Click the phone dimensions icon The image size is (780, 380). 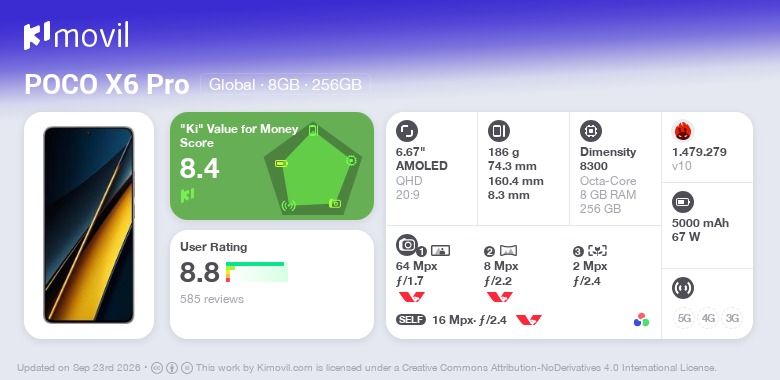499,131
